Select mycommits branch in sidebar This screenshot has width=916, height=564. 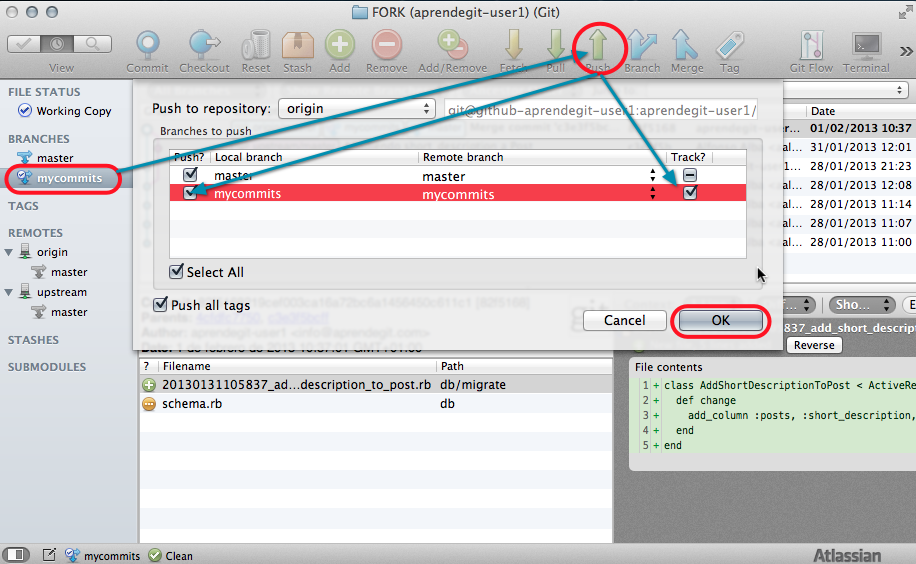pyautogui.click(x=69, y=178)
